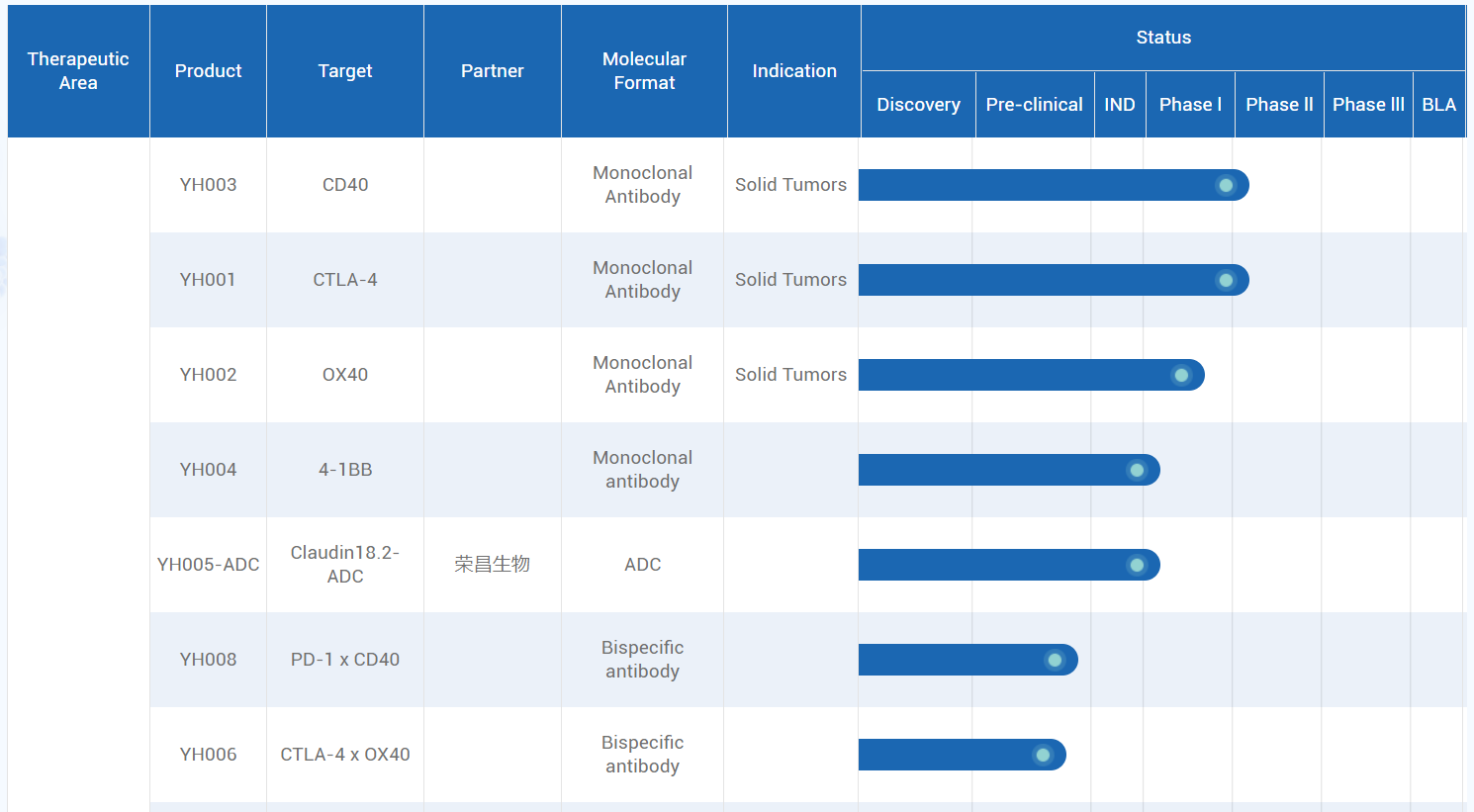Viewport: 1474px width, 812px height.
Task: Click the CTLA-4 x OX40 target cell
Action: tap(345, 755)
